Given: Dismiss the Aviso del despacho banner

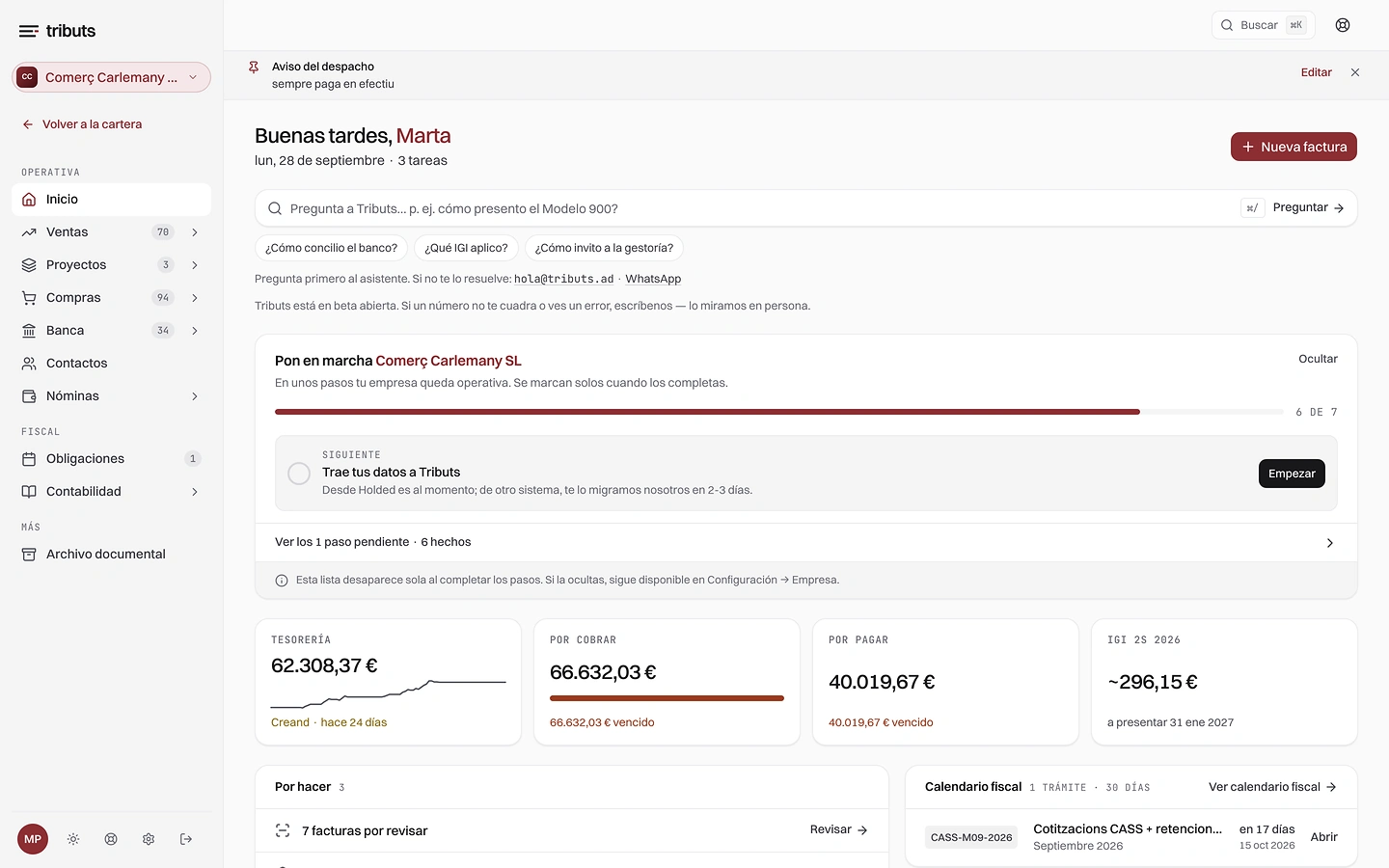Looking at the screenshot, I should 1355,72.
